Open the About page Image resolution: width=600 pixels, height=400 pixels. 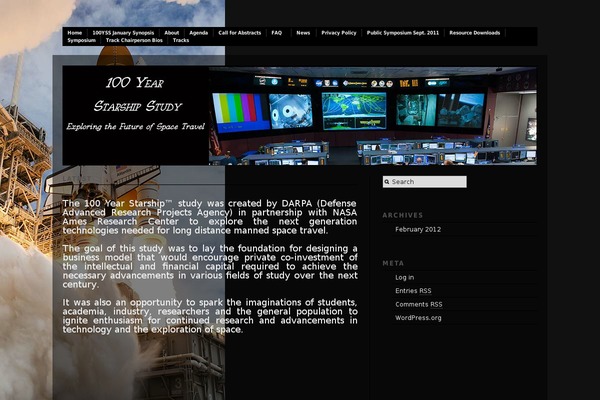click(172, 33)
